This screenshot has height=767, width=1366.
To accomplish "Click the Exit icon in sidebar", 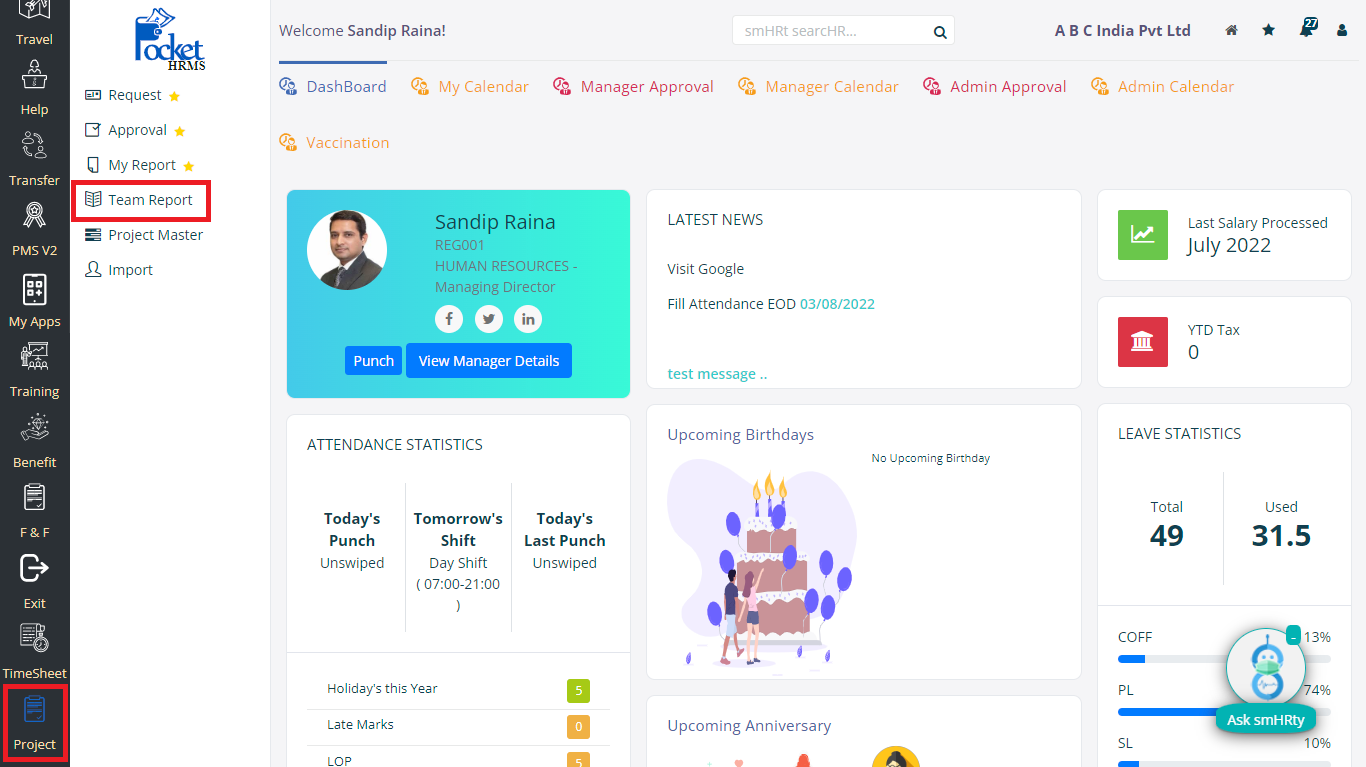I will 35,570.
